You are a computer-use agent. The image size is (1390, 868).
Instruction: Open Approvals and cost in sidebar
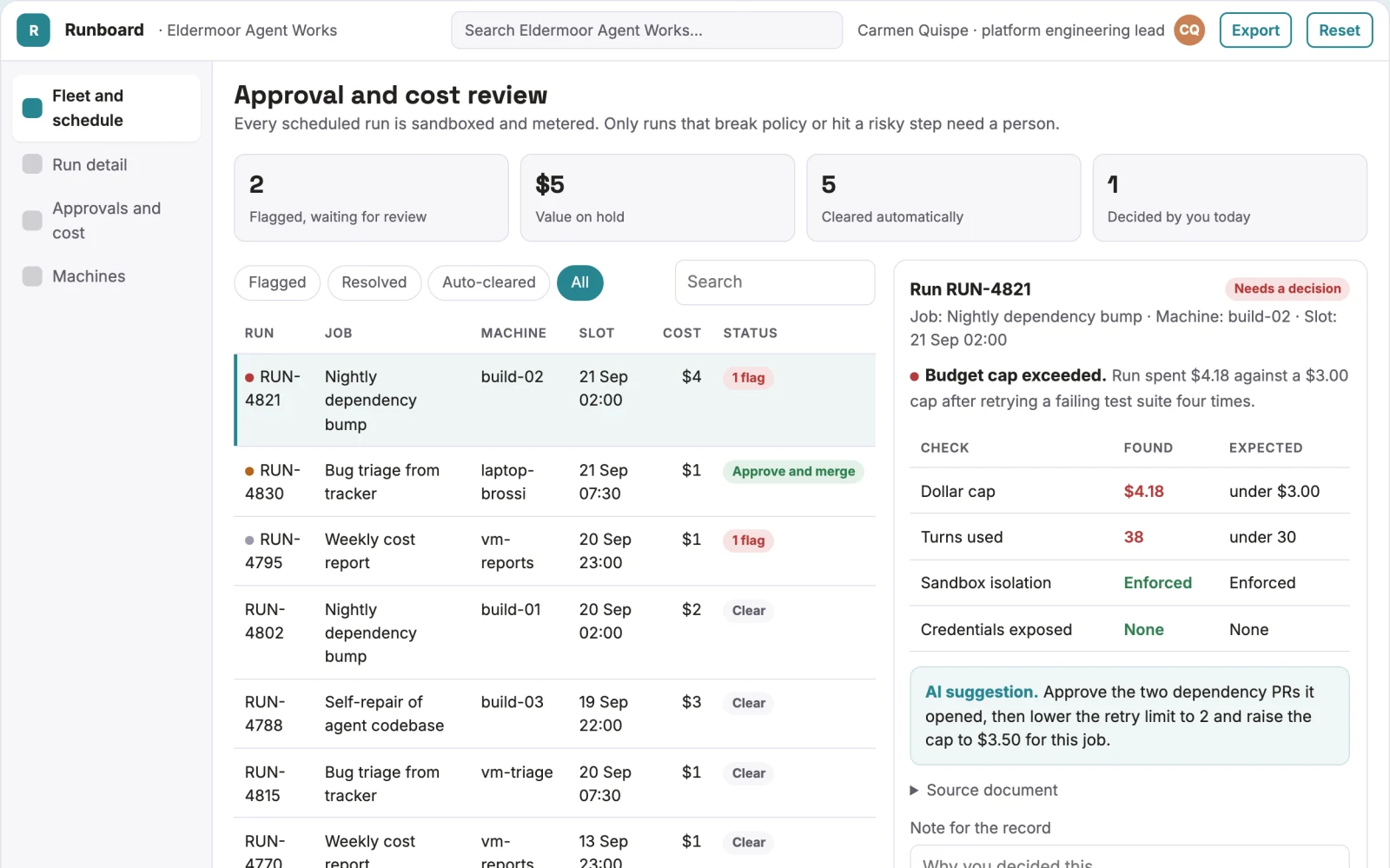click(x=106, y=221)
